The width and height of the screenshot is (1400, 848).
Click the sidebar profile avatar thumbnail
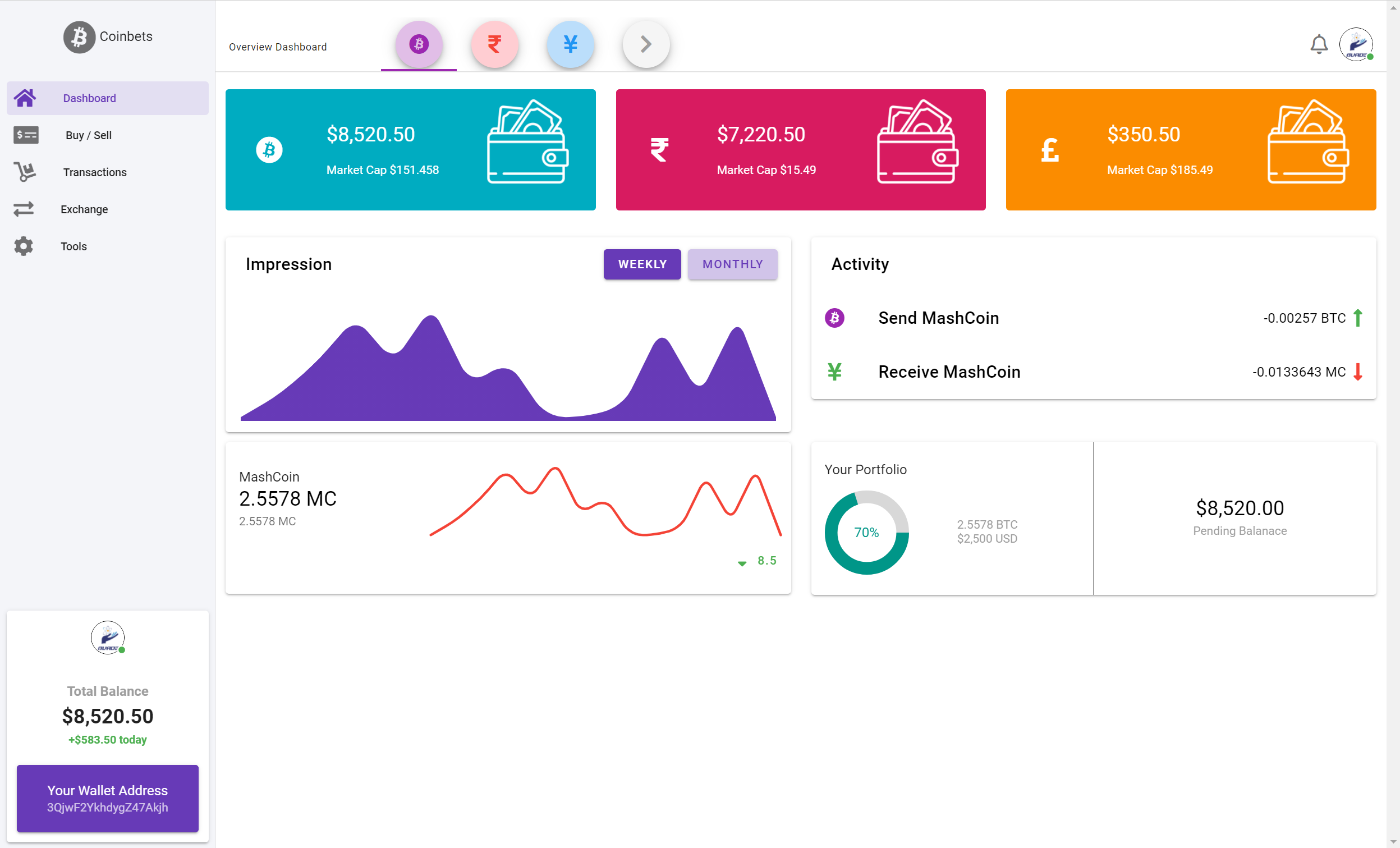107,637
